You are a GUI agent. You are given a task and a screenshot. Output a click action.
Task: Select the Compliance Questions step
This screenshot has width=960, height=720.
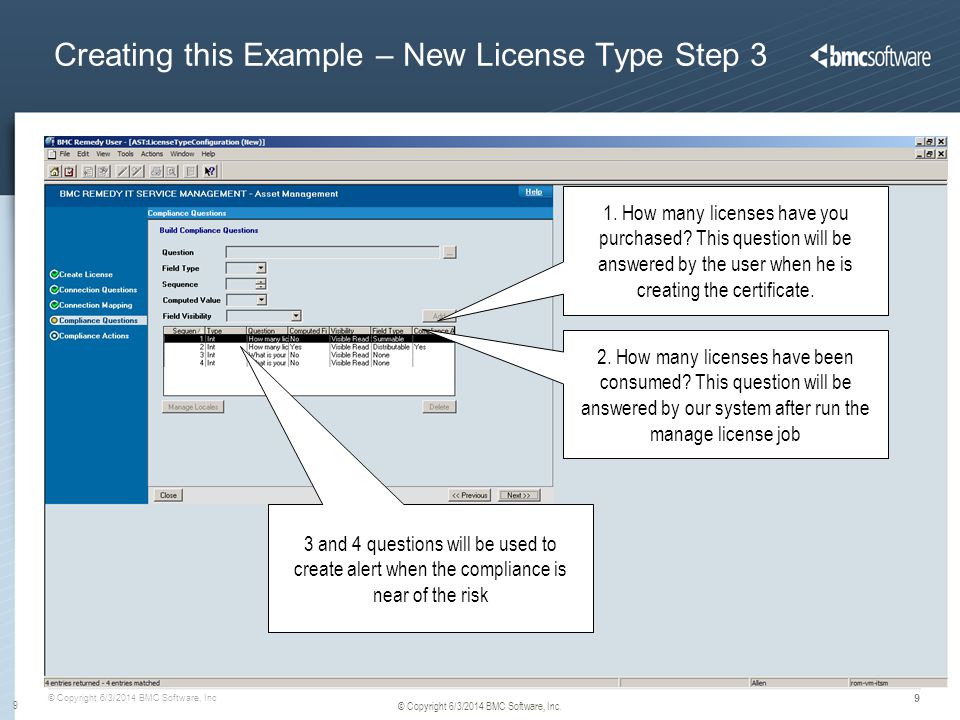[94, 320]
